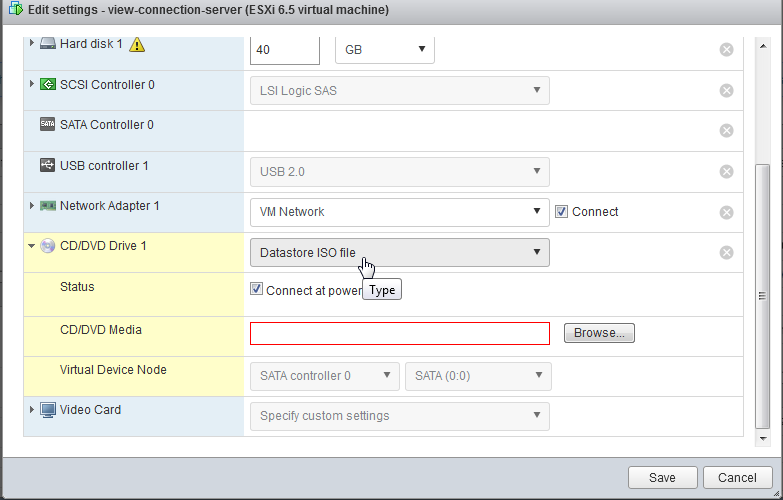The height and width of the screenshot is (500, 783).
Task: Expand the Hard disk 1 row
Action: point(31,43)
